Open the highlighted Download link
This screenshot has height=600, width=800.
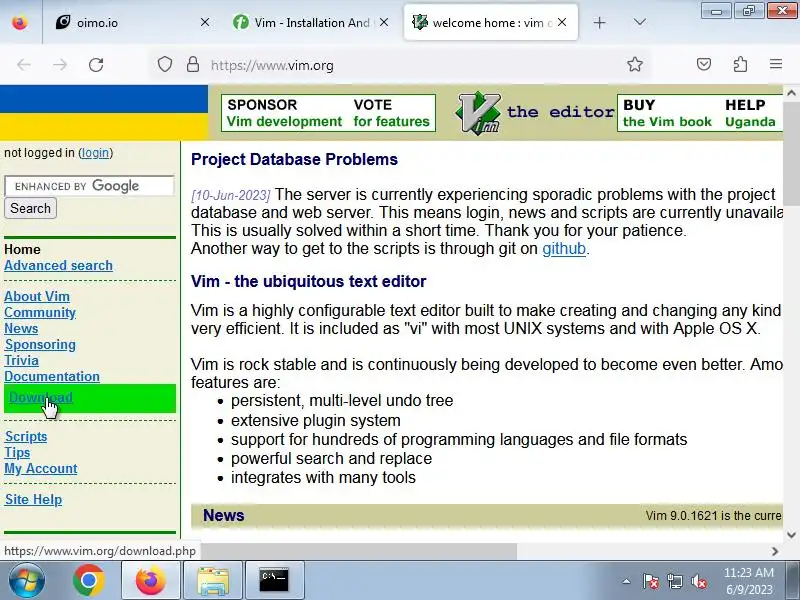(x=41, y=397)
